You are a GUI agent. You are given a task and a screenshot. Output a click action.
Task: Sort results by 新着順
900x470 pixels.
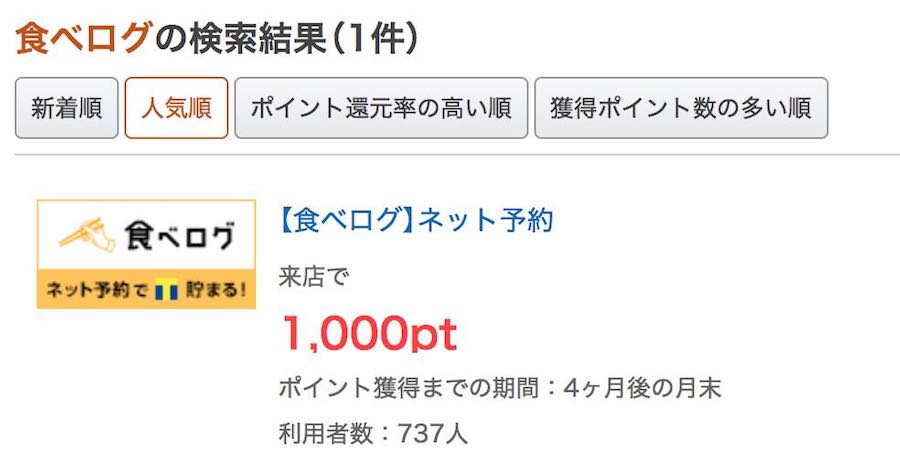[67, 108]
